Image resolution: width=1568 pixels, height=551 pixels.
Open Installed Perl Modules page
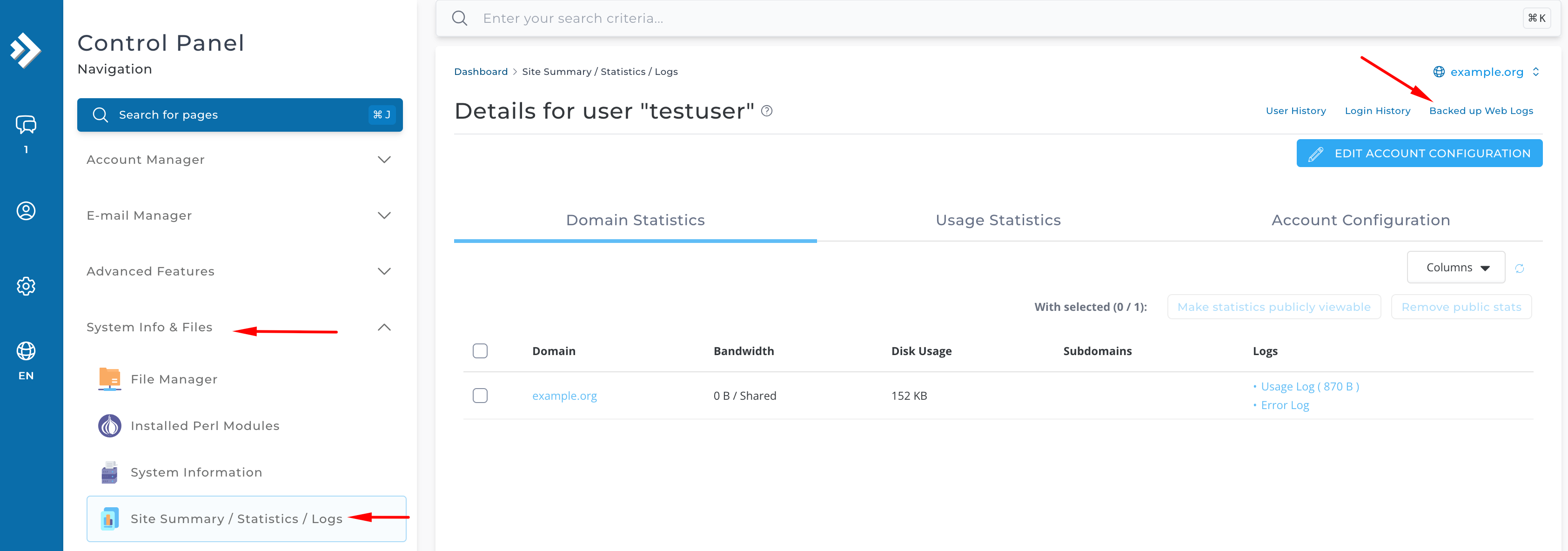coord(205,425)
